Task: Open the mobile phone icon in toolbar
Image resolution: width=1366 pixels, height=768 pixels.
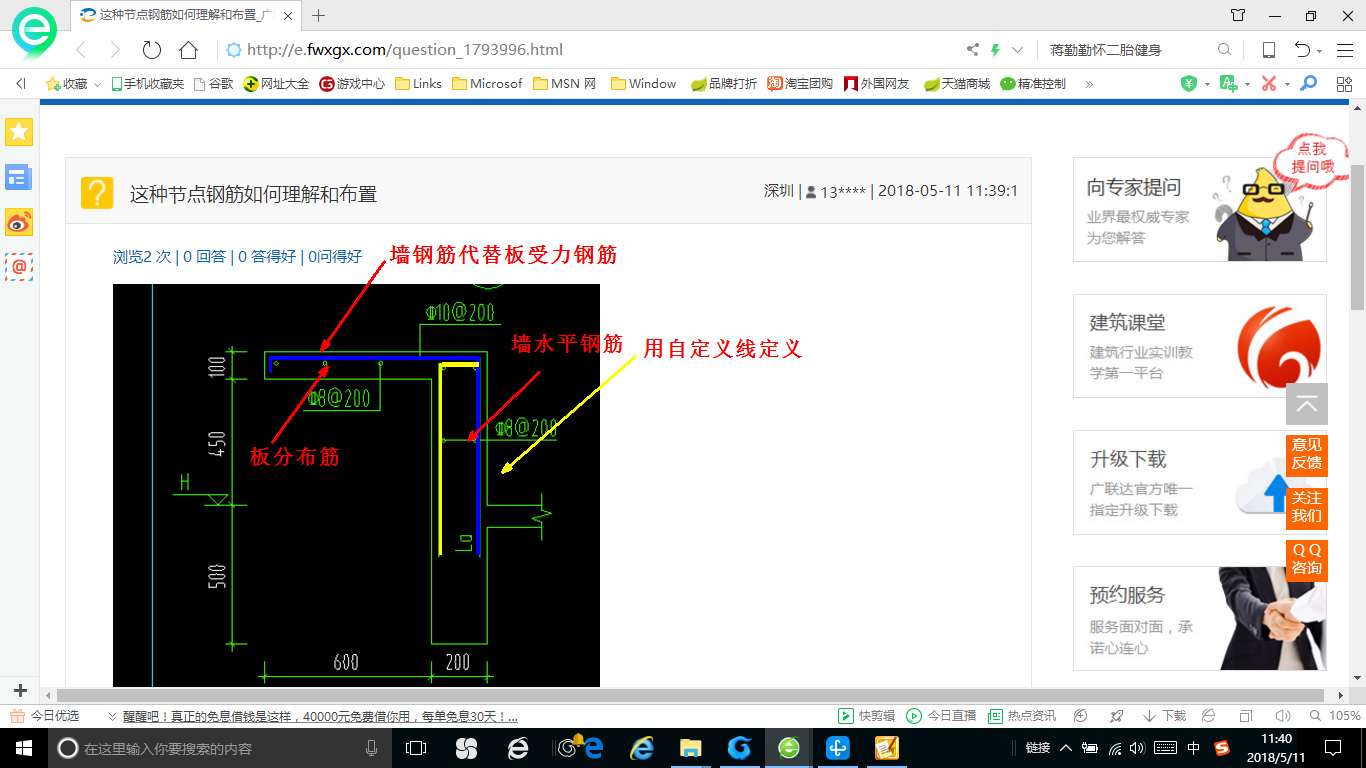Action: click(x=1268, y=50)
